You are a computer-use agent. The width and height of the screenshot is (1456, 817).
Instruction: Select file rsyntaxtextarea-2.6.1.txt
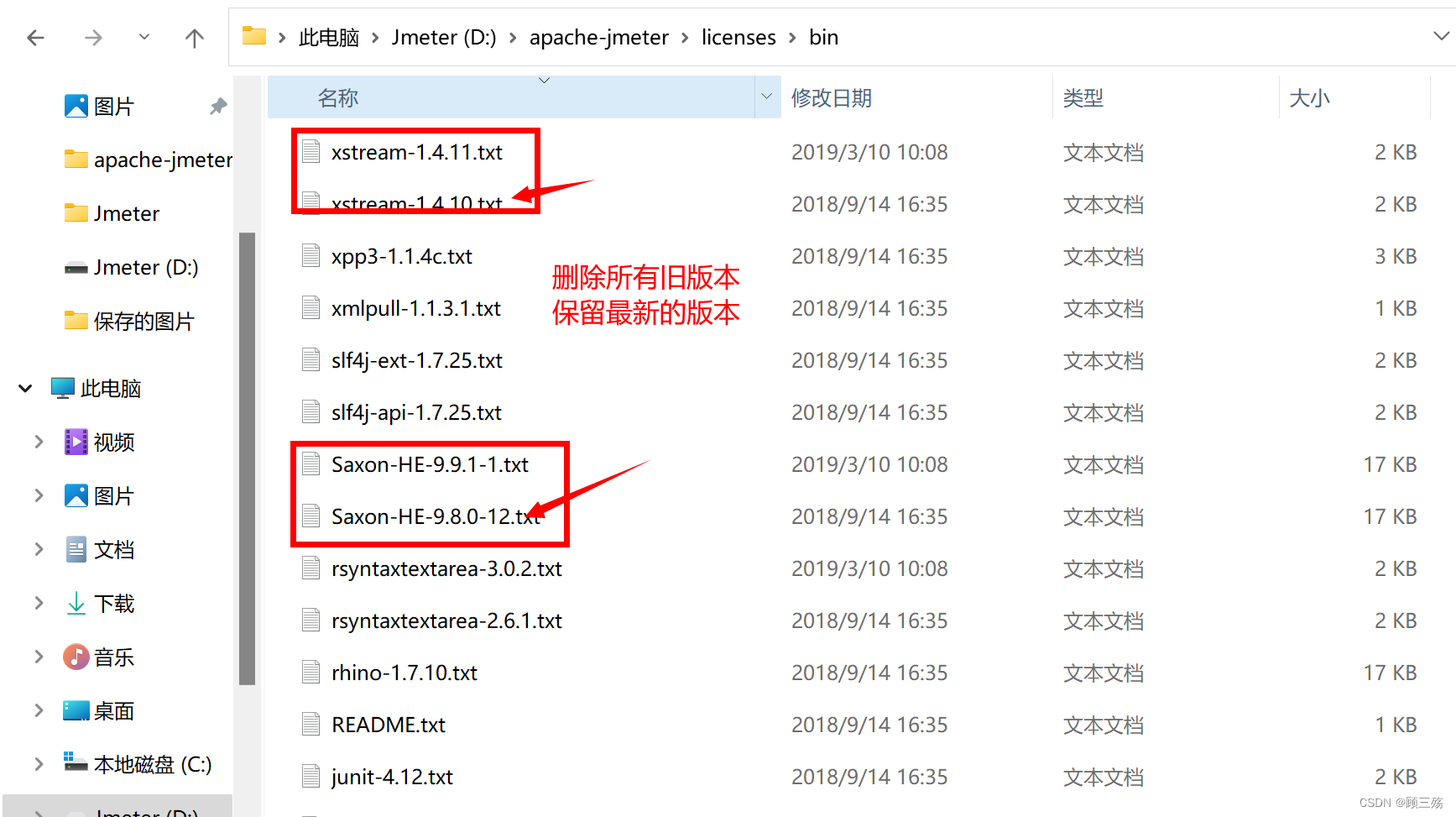pyautogui.click(x=447, y=621)
